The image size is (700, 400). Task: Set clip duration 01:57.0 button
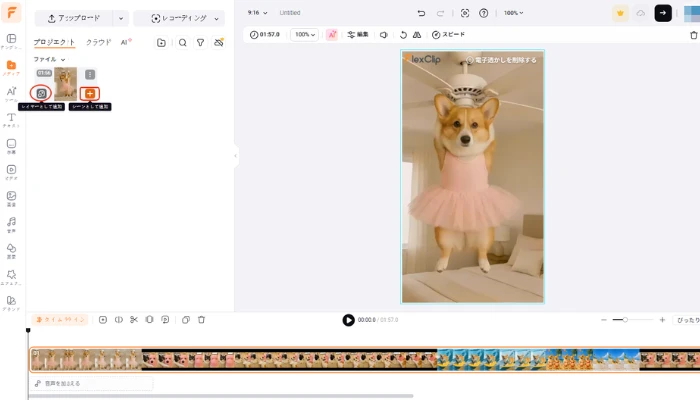264,34
